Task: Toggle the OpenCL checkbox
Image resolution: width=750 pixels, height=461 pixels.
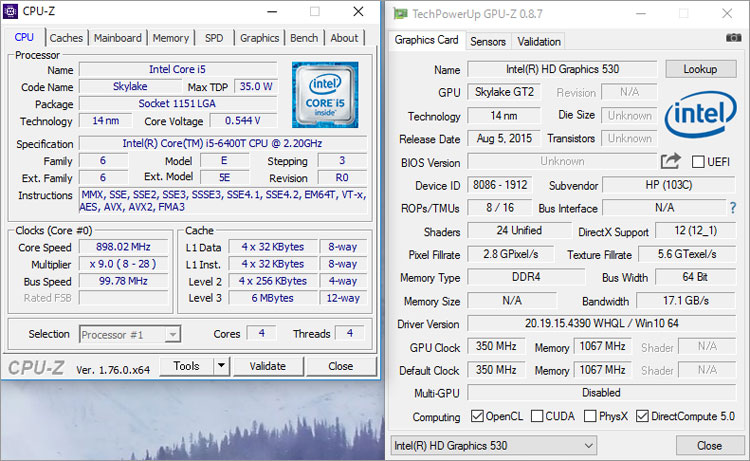Action: tap(477, 416)
